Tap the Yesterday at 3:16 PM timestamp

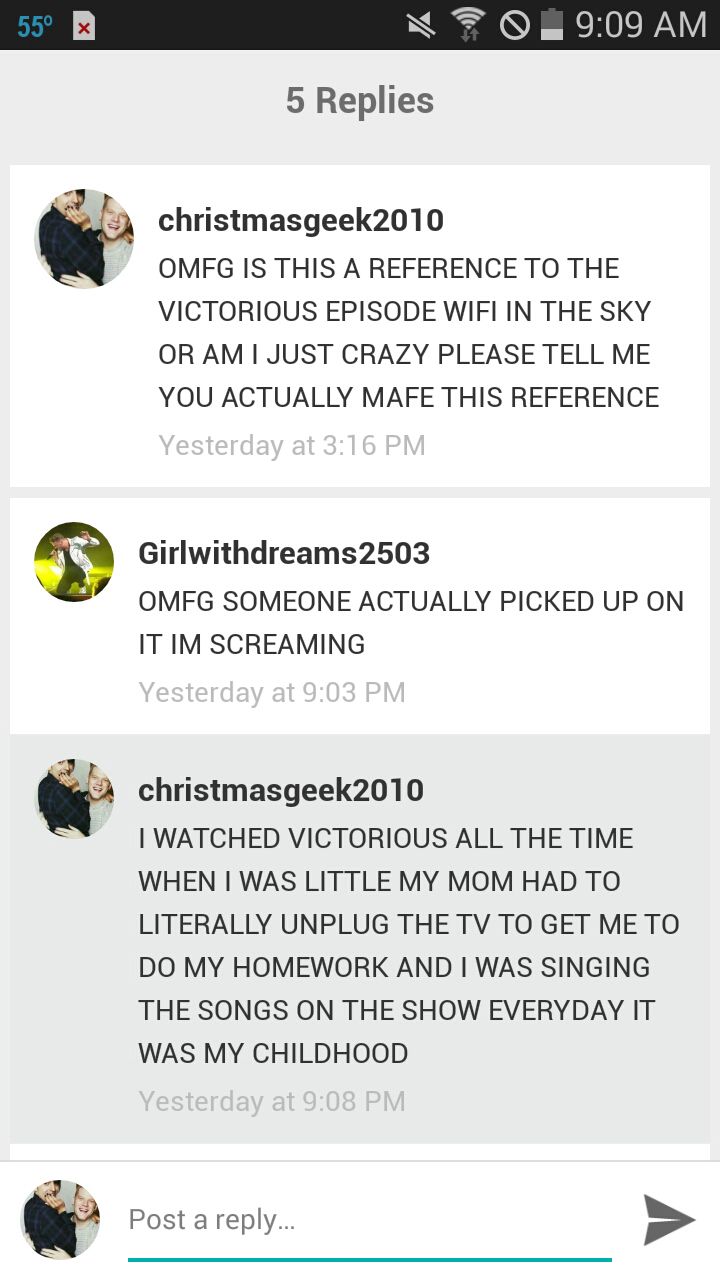tap(292, 445)
